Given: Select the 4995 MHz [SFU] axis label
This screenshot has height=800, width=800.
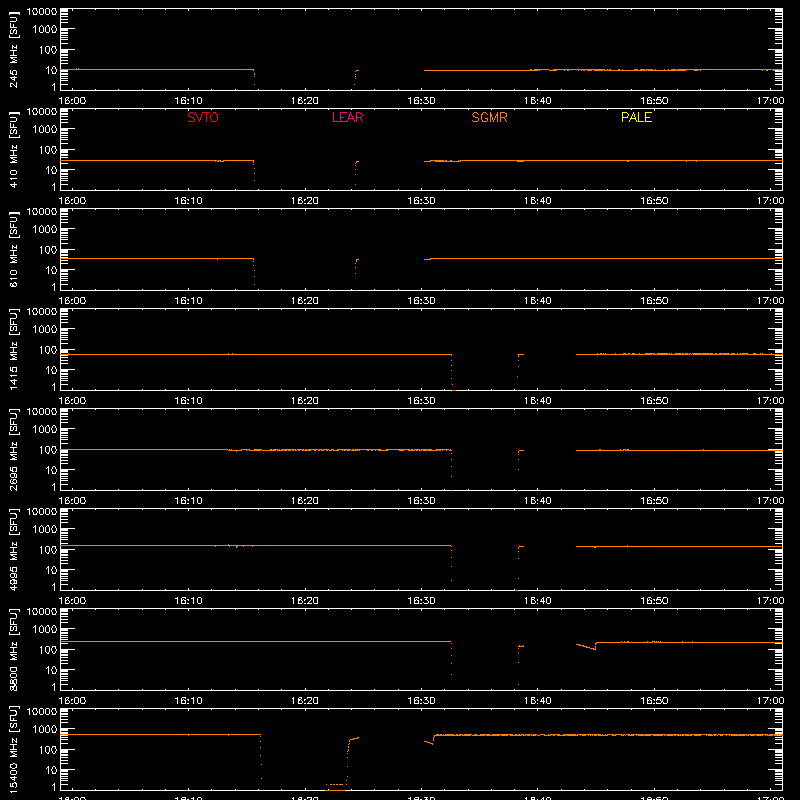Looking at the screenshot, I should click(x=14, y=549).
